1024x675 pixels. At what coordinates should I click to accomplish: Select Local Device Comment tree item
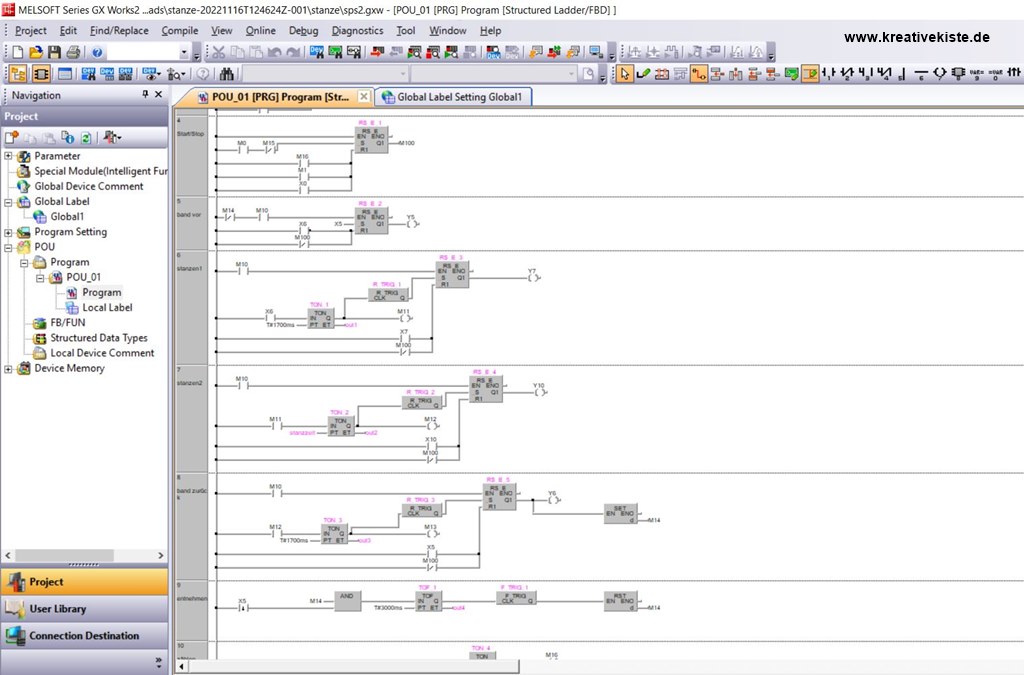(x=102, y=353)
